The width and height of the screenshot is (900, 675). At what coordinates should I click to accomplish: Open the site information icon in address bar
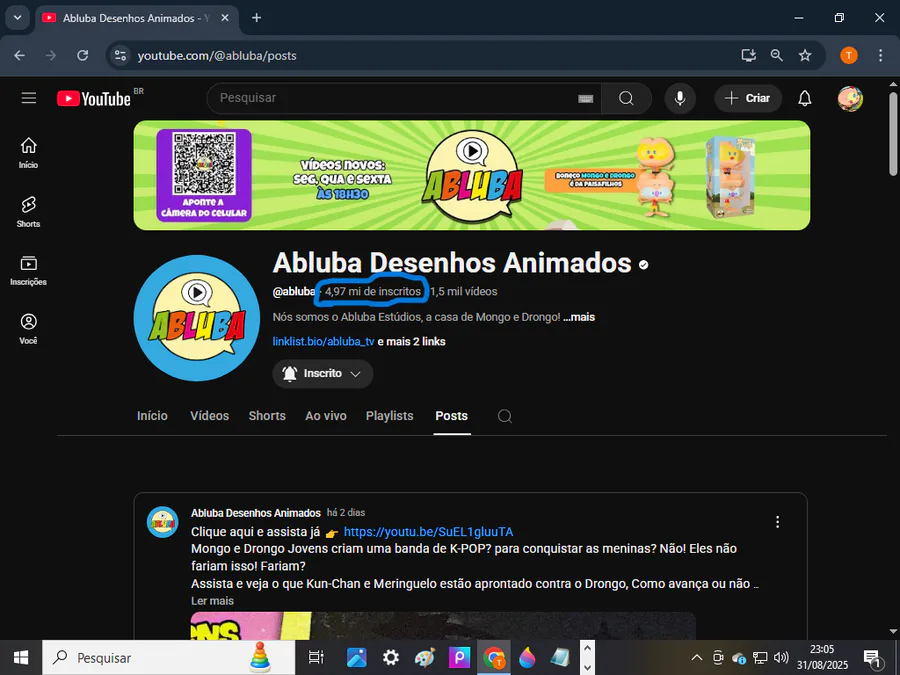pyautogui.click(x=121, y=56)
